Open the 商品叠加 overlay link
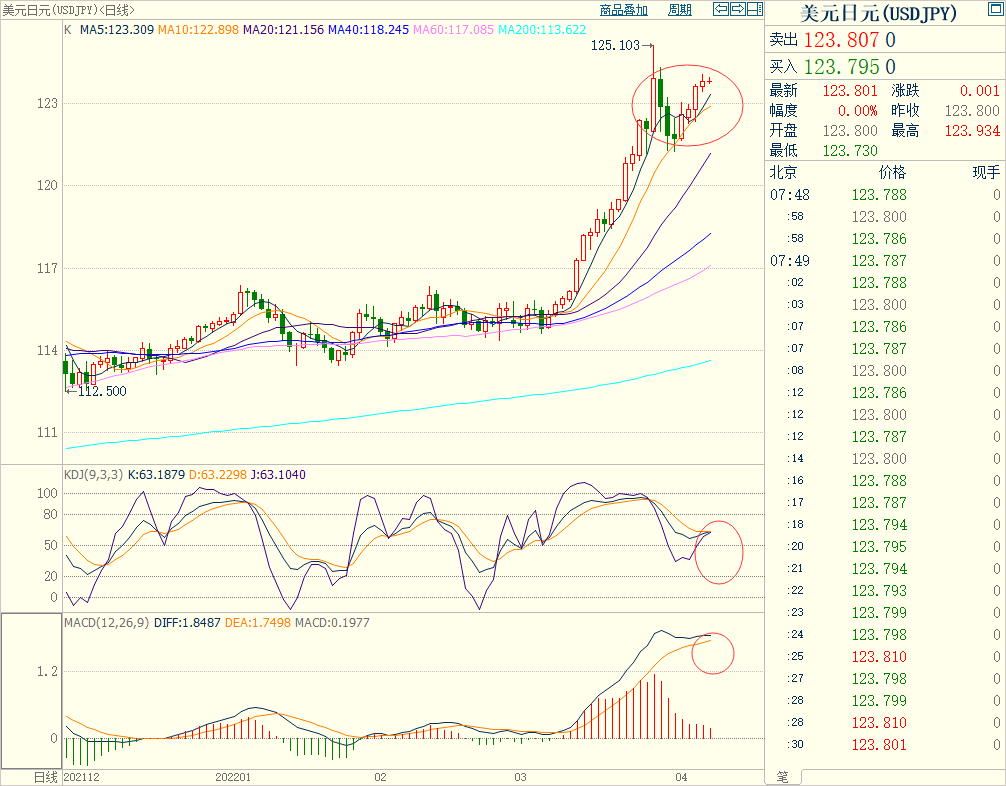The image size is (1006, 786). [x=623, y=10]
